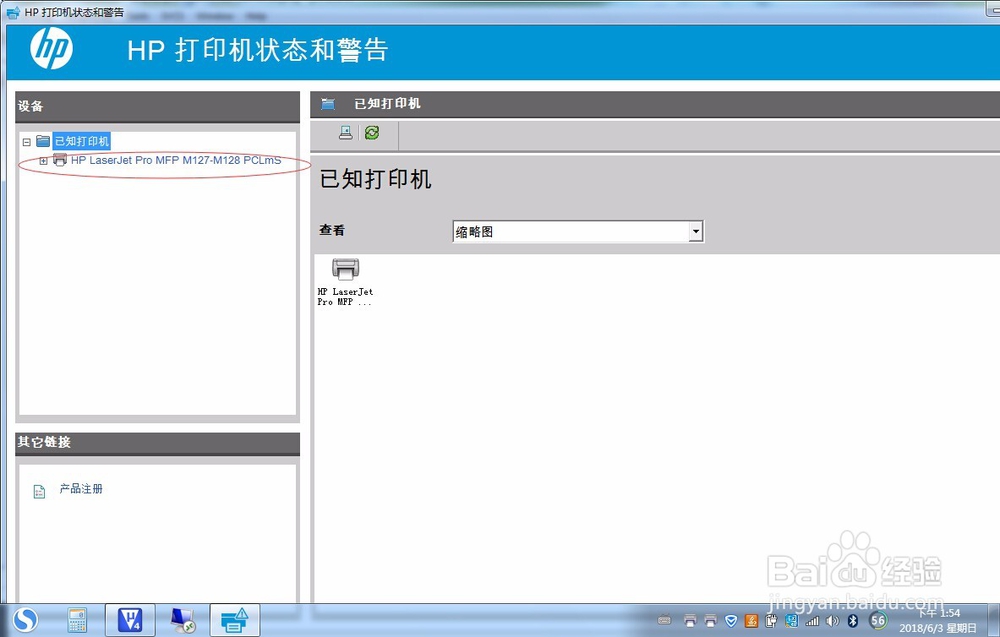This screenshot has height=637, width=1000.
Task: Select the 已知打印机 folder in the tree
Action: point(82,141)
